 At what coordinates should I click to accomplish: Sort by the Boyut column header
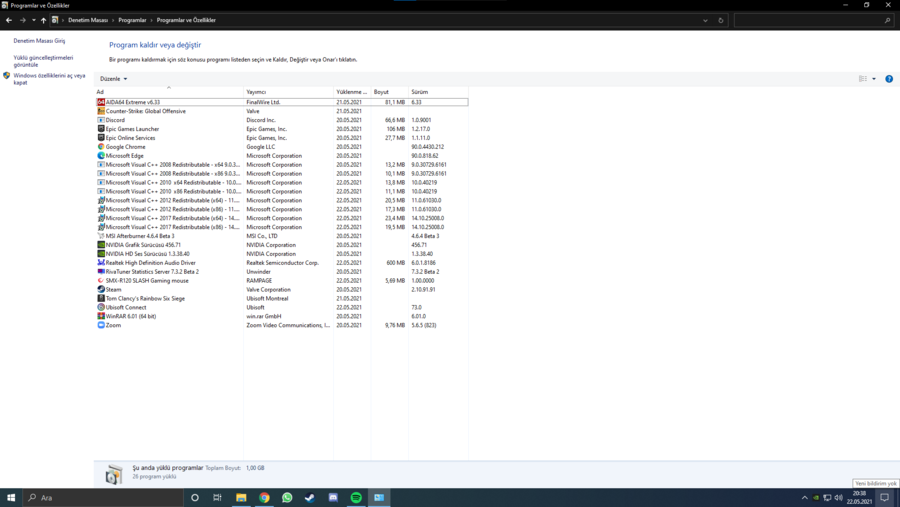point(389,92)
